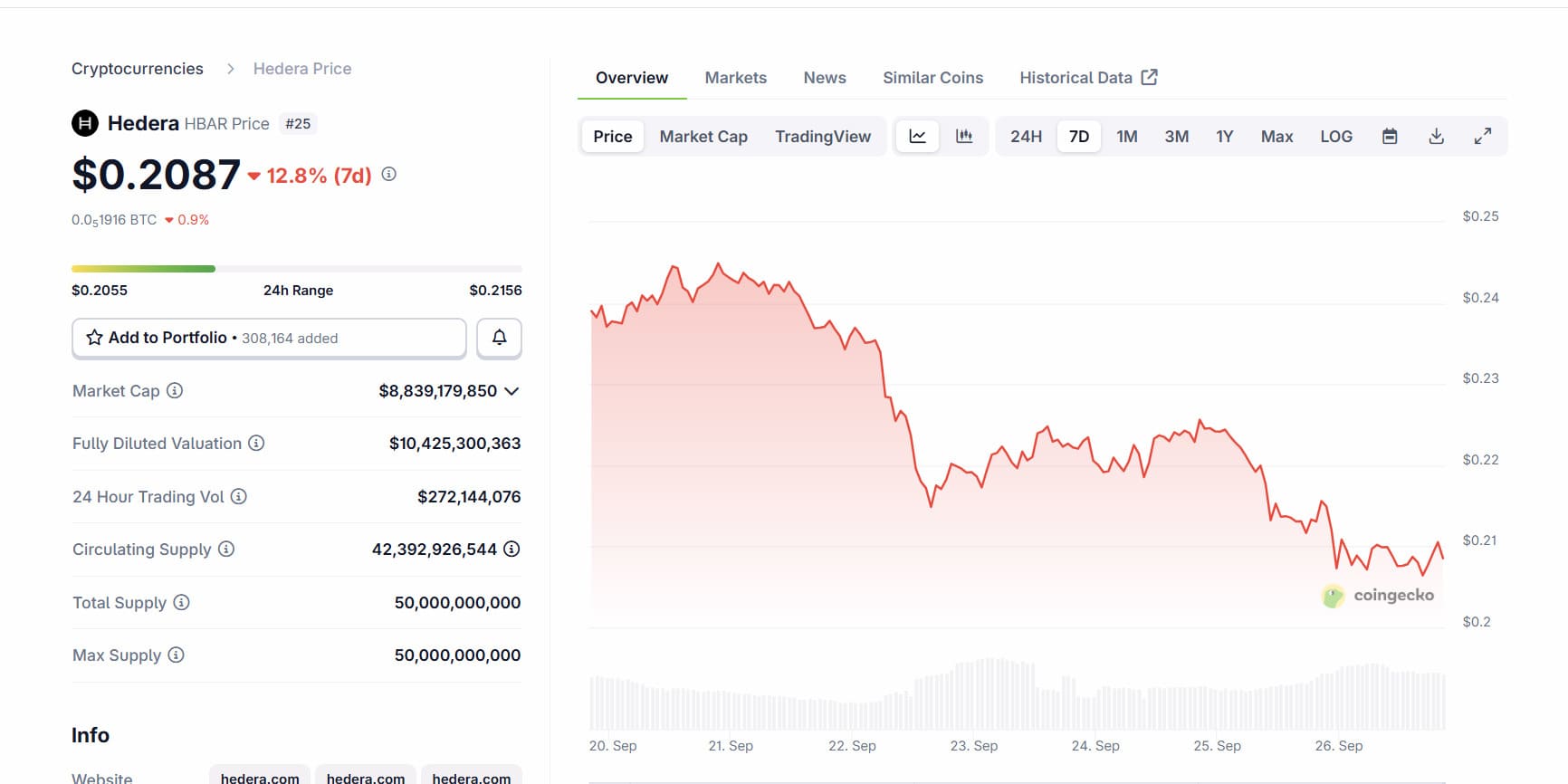Click the $10,425,300,363 valuation value
1568x784 pixels.
pyautogui.click(x=455, y=444)
